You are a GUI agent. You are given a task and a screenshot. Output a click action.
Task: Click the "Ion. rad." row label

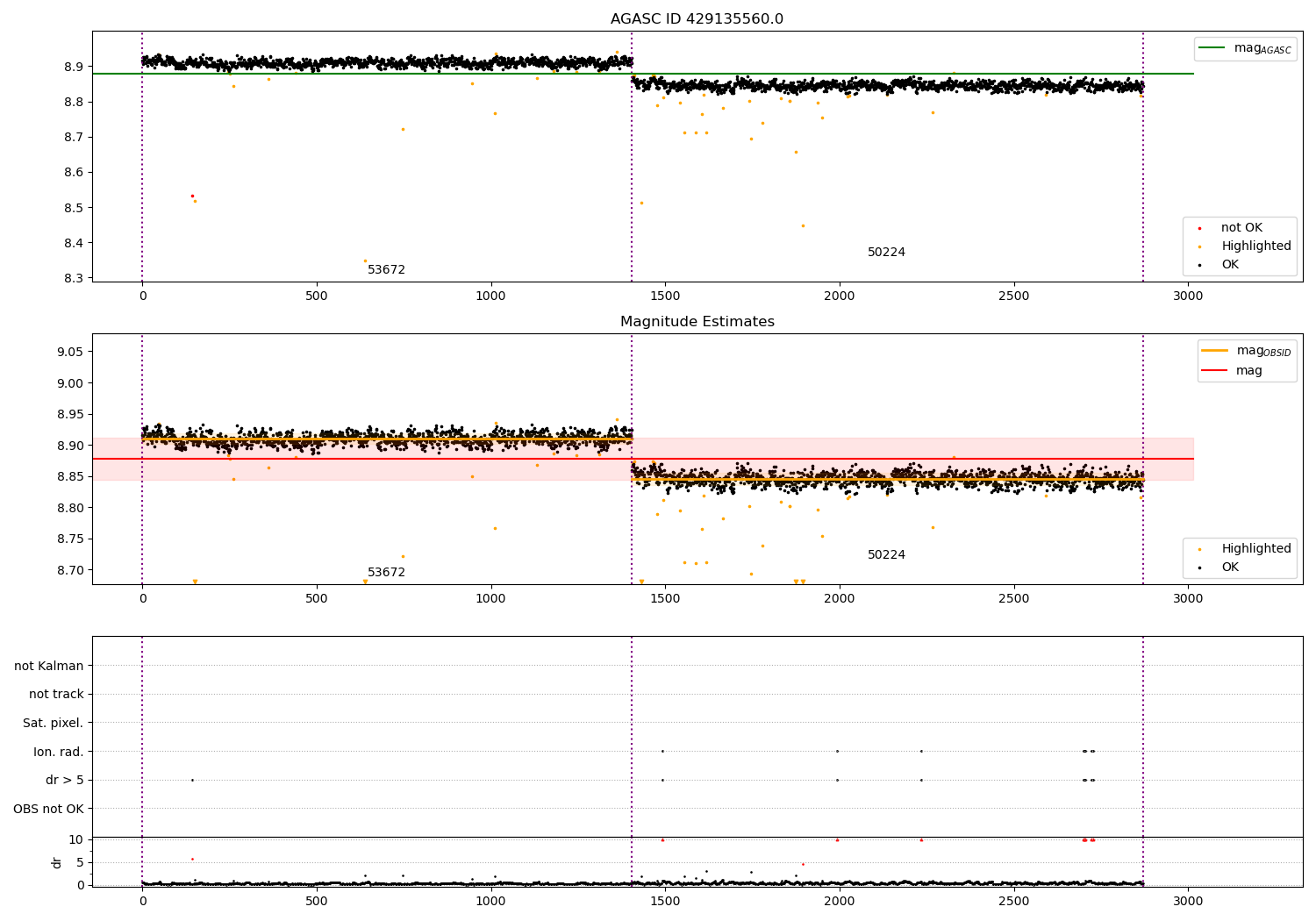[59, 752]
